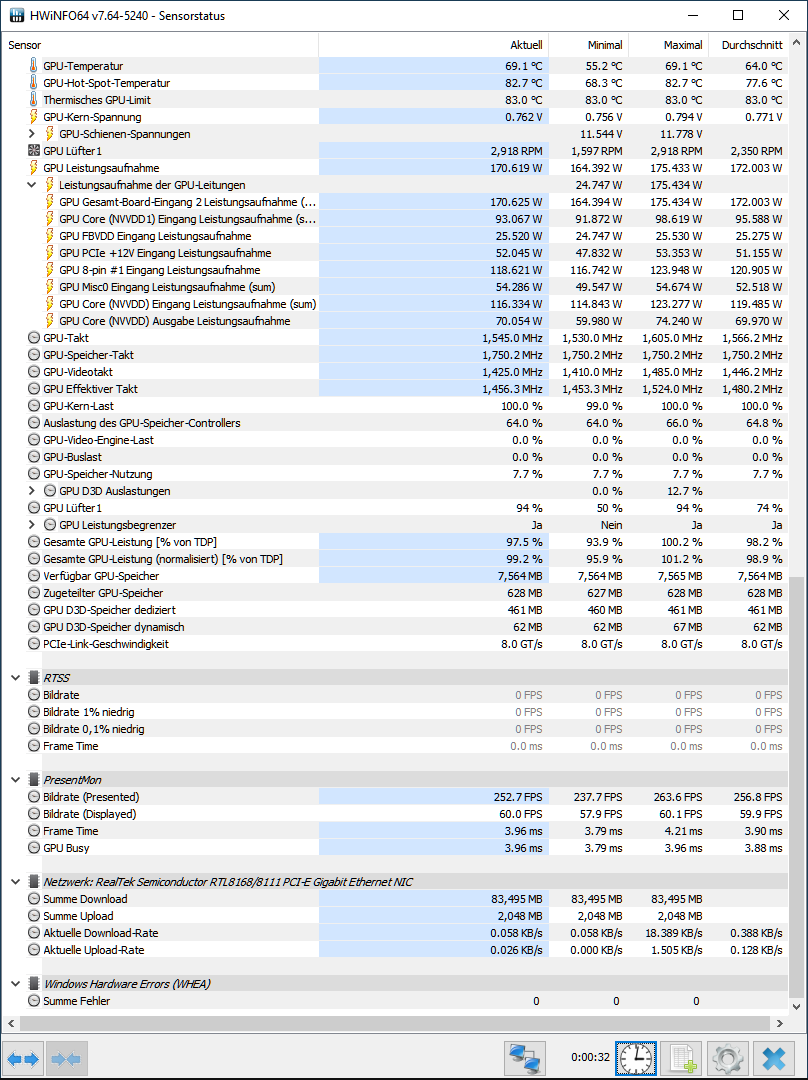The height and width of the screenshot is (1080, 808).
Task: Close sensors with the blue X icon
Action: tap(774, 1058)
